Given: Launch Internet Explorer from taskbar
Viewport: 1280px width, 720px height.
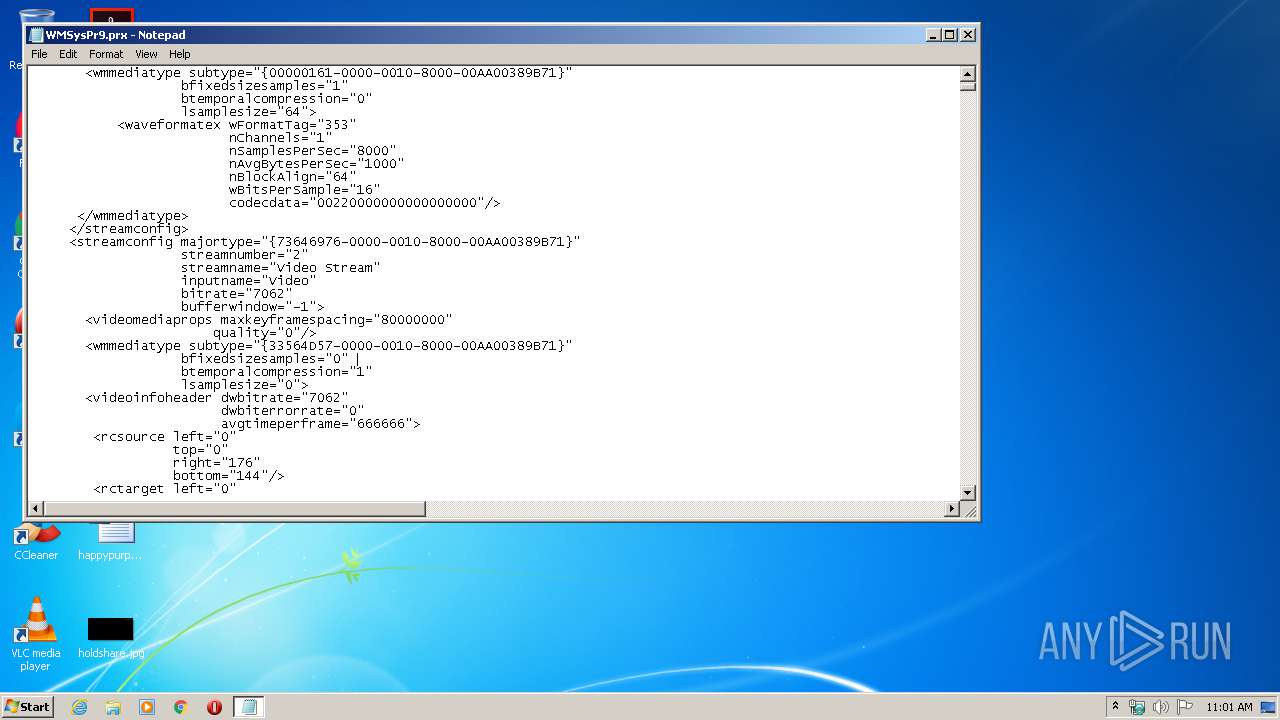Looking at the screenshot, I should coord(79,707).
